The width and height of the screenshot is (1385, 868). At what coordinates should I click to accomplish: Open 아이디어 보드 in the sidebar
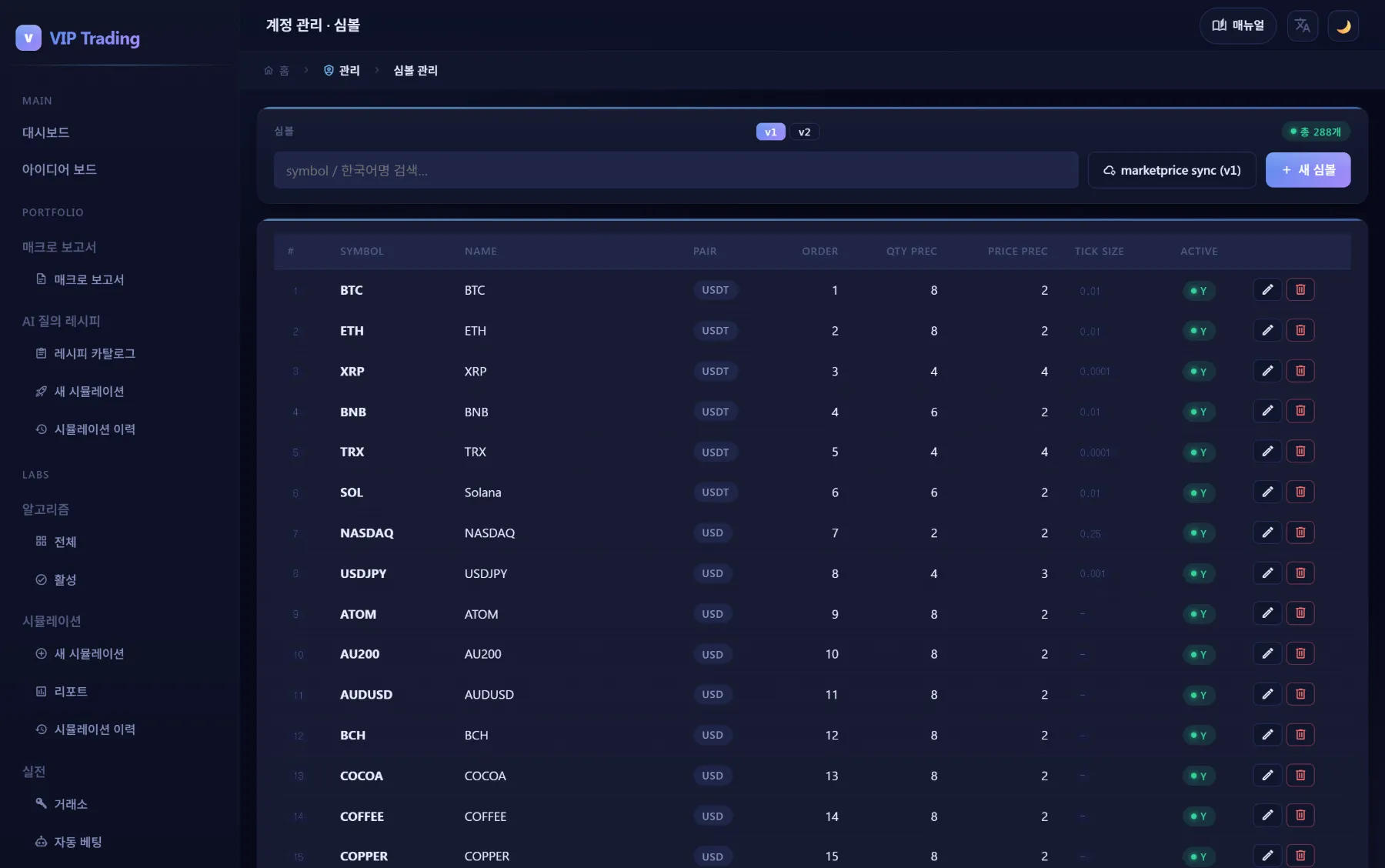(x=59, y=169)
